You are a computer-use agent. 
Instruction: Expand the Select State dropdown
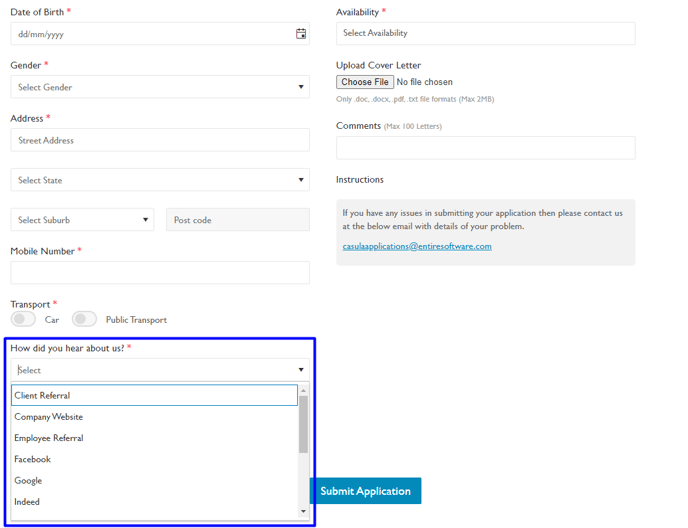tap(160, 180)
